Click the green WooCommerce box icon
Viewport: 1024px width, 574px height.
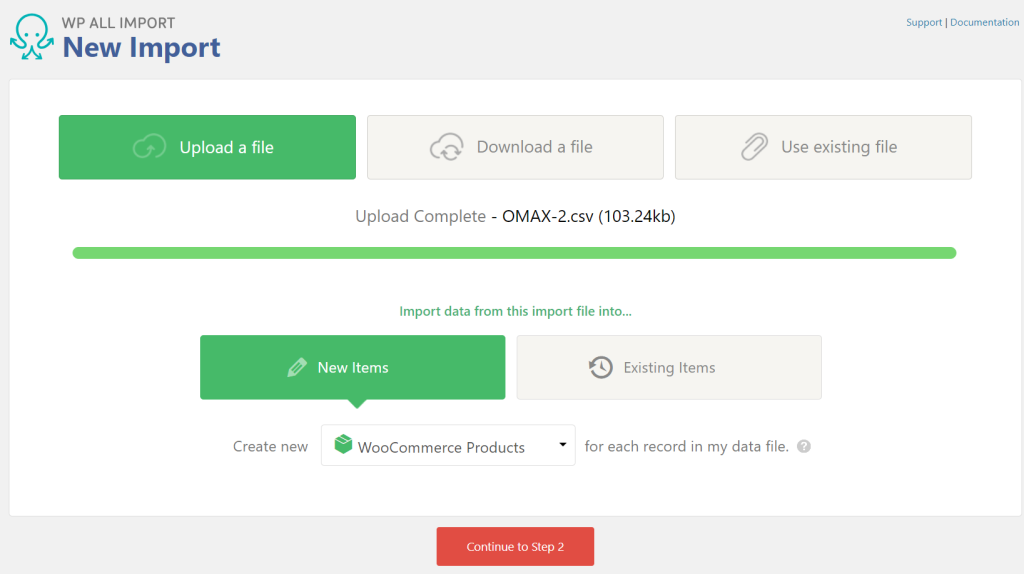(343, 444)
